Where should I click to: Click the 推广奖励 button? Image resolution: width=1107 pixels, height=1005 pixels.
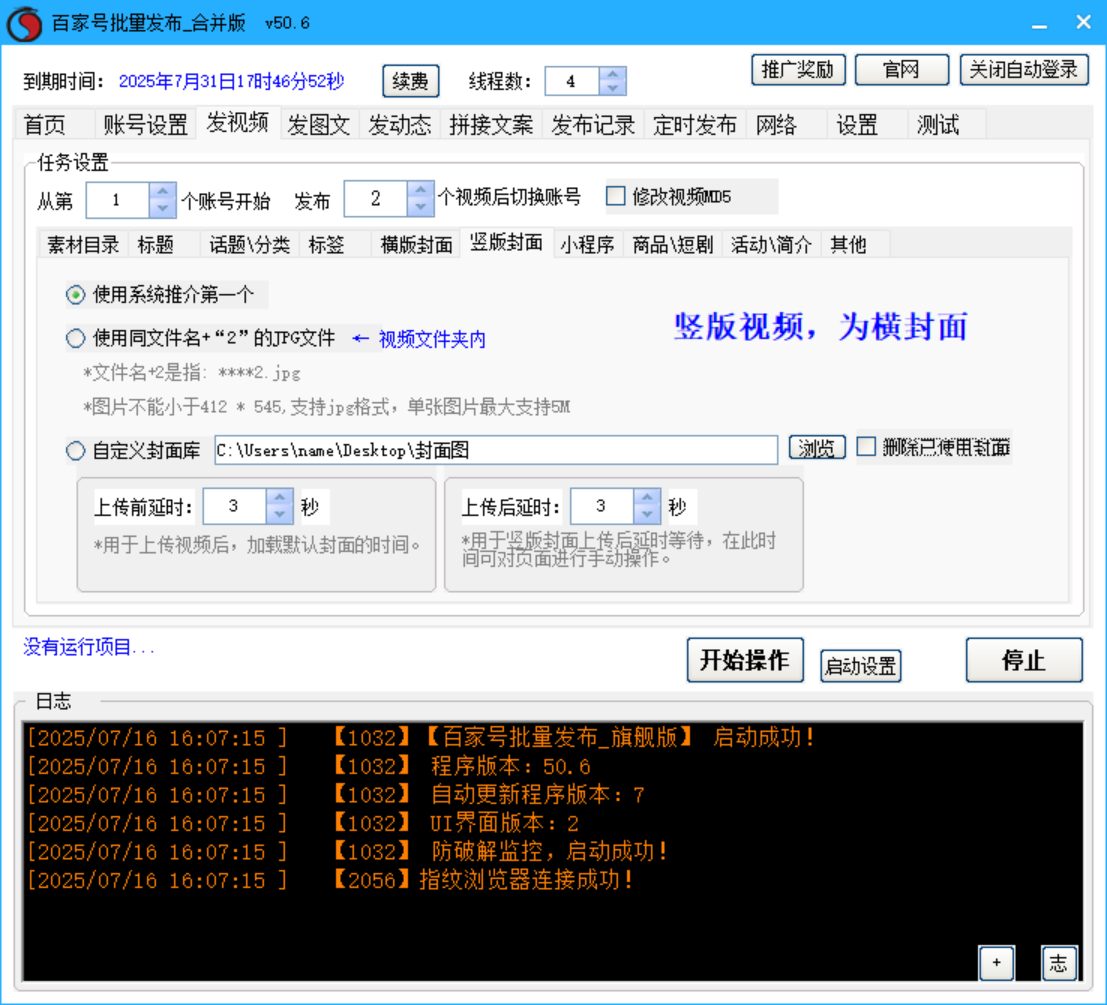point(798,69)
